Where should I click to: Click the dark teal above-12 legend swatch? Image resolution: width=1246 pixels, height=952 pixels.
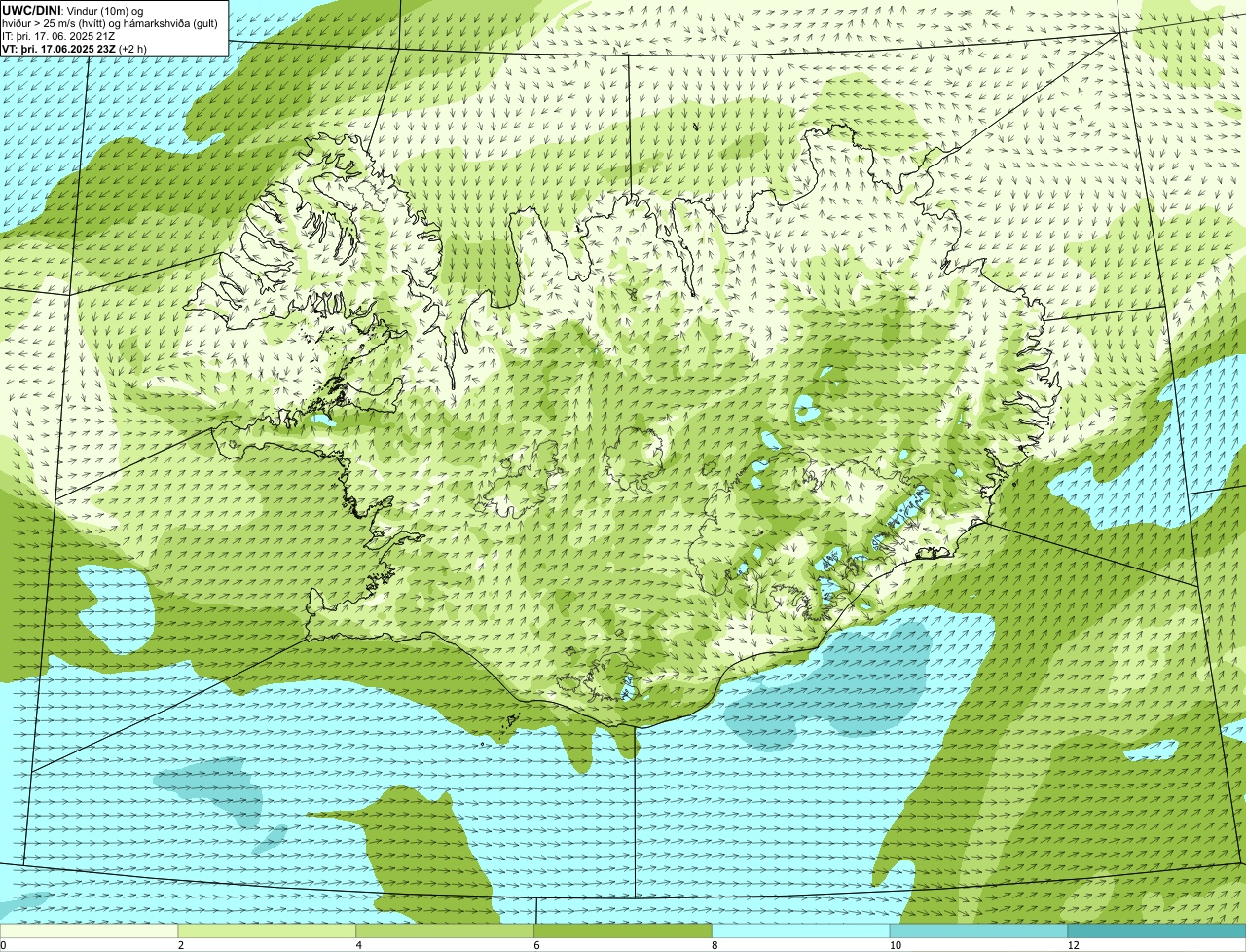coord(1156,932)
